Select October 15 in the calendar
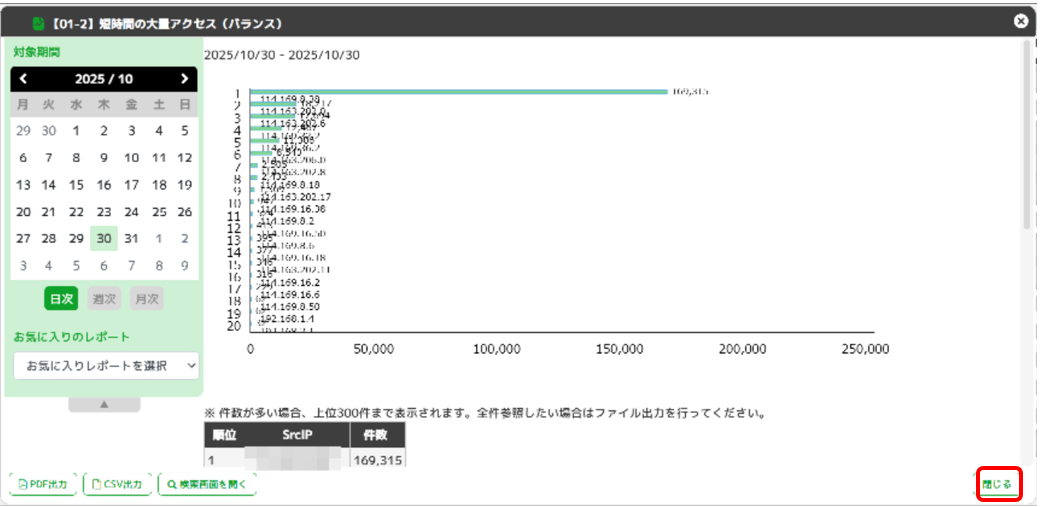This screenshot has height=507, width=1040. (77, 185)
